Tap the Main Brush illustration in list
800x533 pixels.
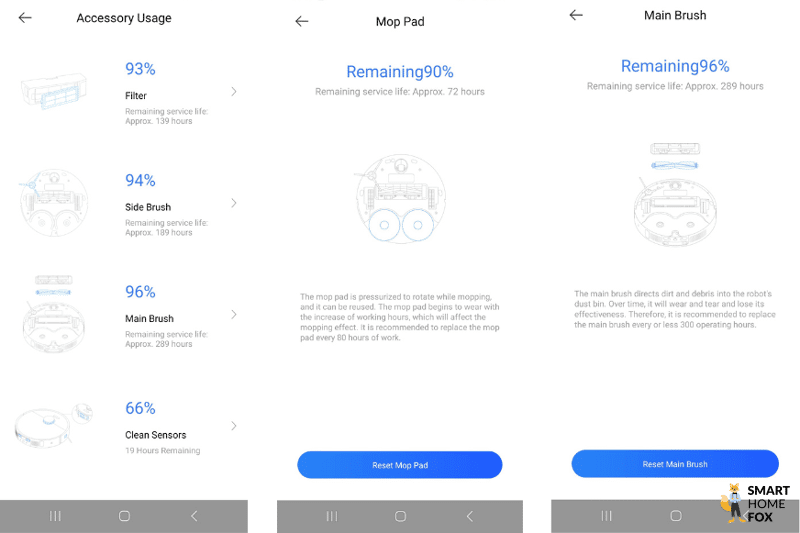click(x=54, y=312)
